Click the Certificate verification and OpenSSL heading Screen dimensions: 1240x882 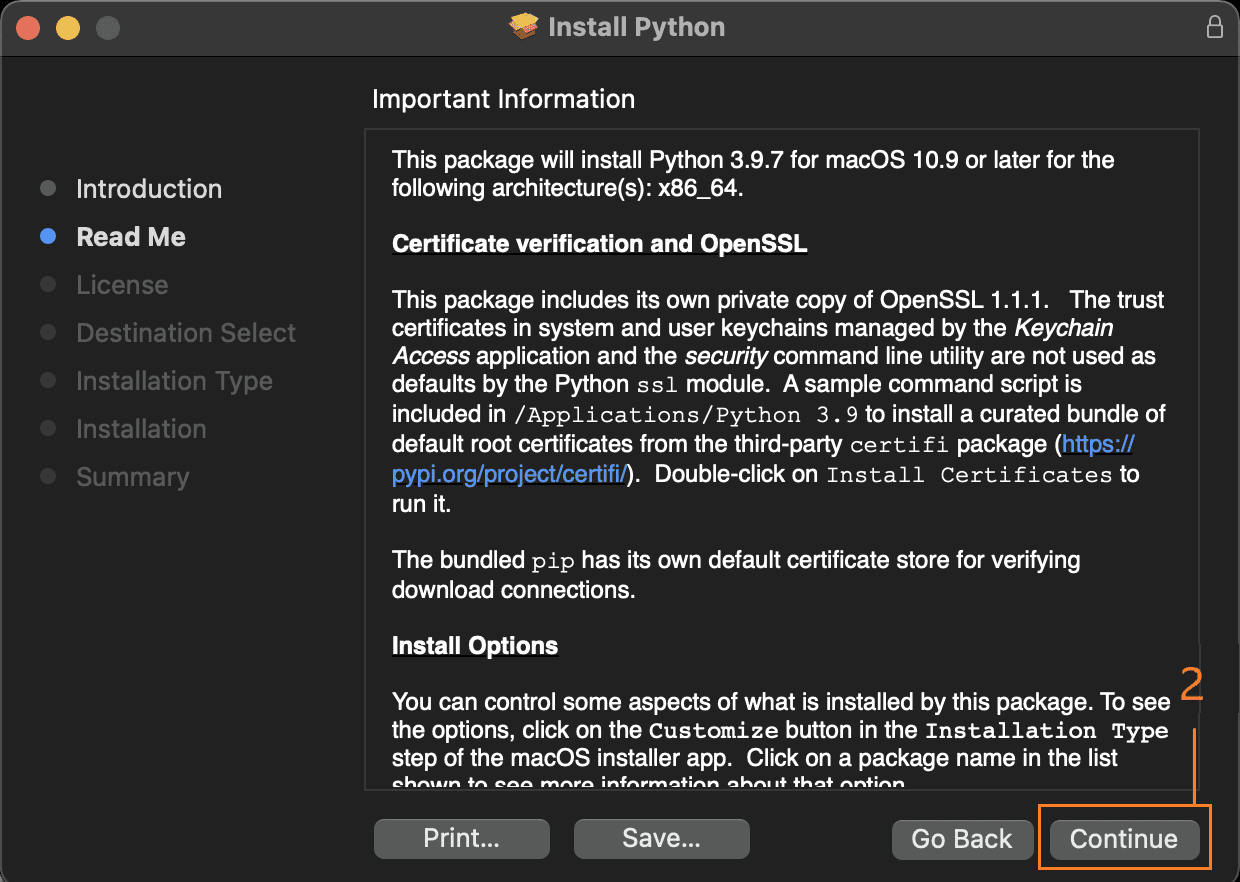point(599,244)
